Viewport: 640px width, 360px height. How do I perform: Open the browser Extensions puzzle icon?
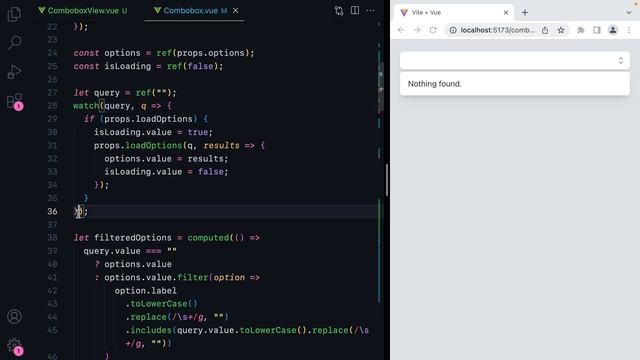(581, 30)
